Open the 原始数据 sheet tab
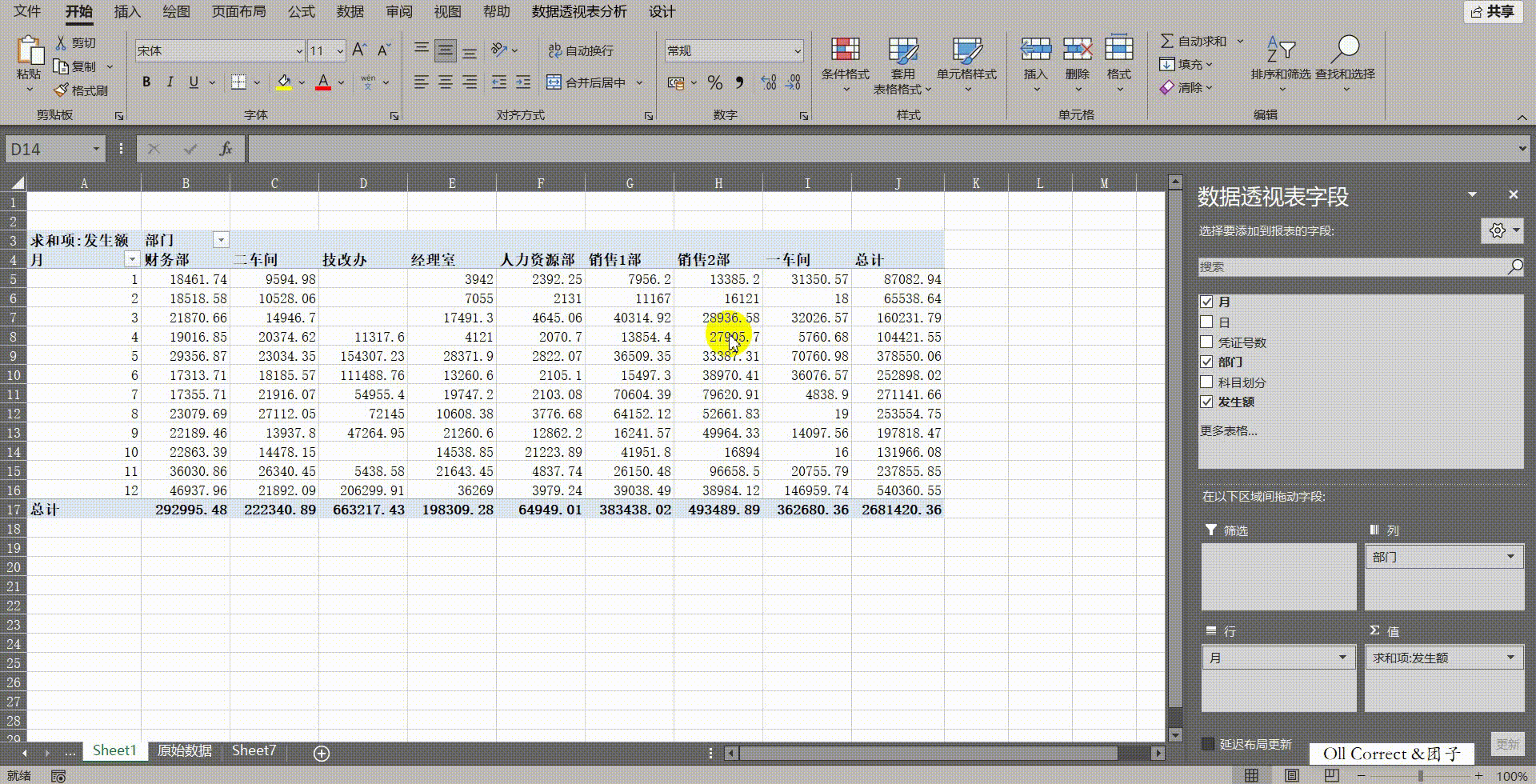Screen dimensions: 1536x784 click(x=185, y=750)
